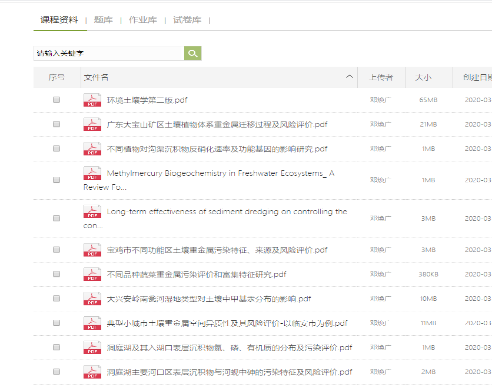The width and height of the screenshot is (492, 385).
Task: Check the box for 广东大宝山矿区 pdf row
Action: 56,124
